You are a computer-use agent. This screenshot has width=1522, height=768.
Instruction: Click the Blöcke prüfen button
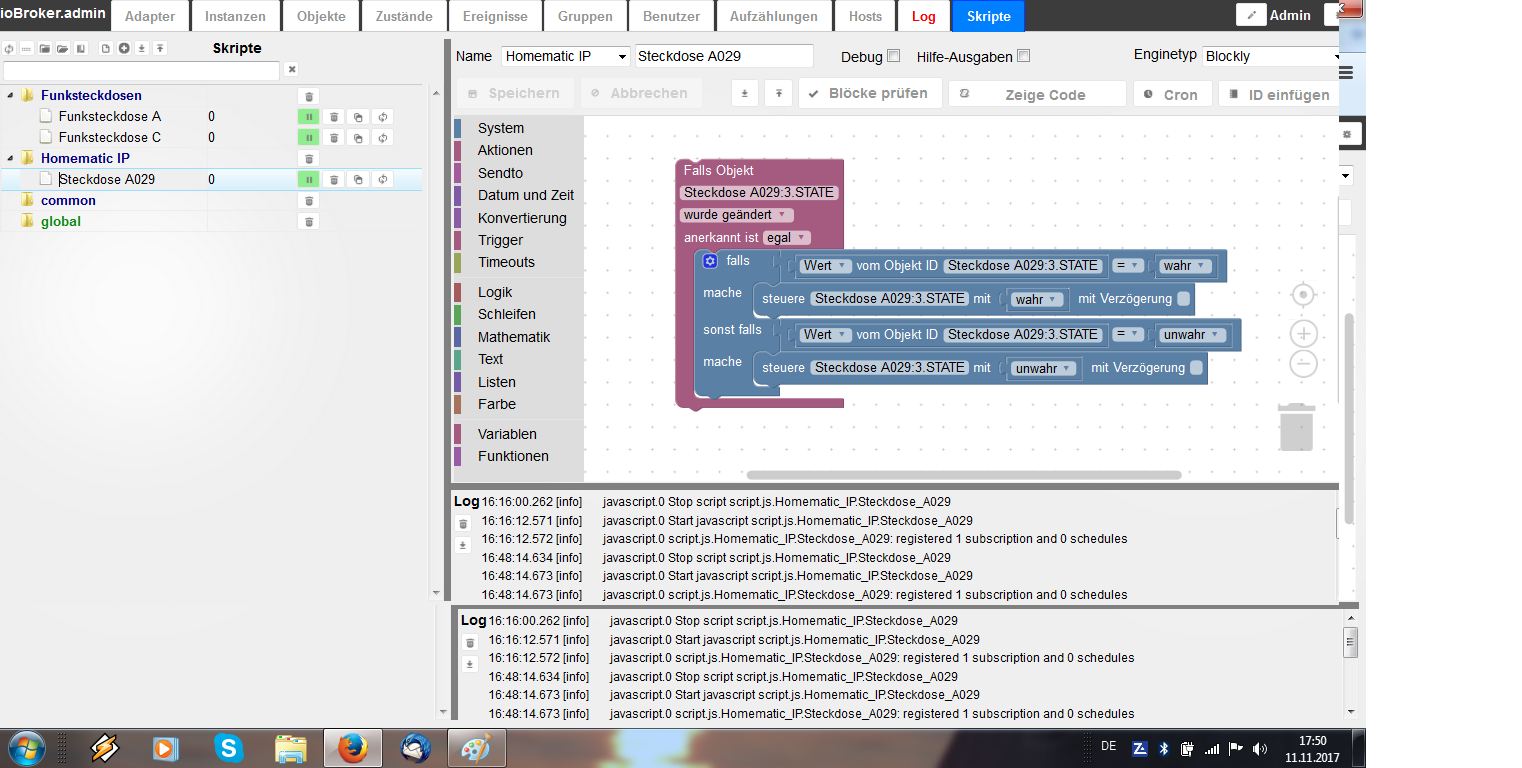tap(870, 93)
